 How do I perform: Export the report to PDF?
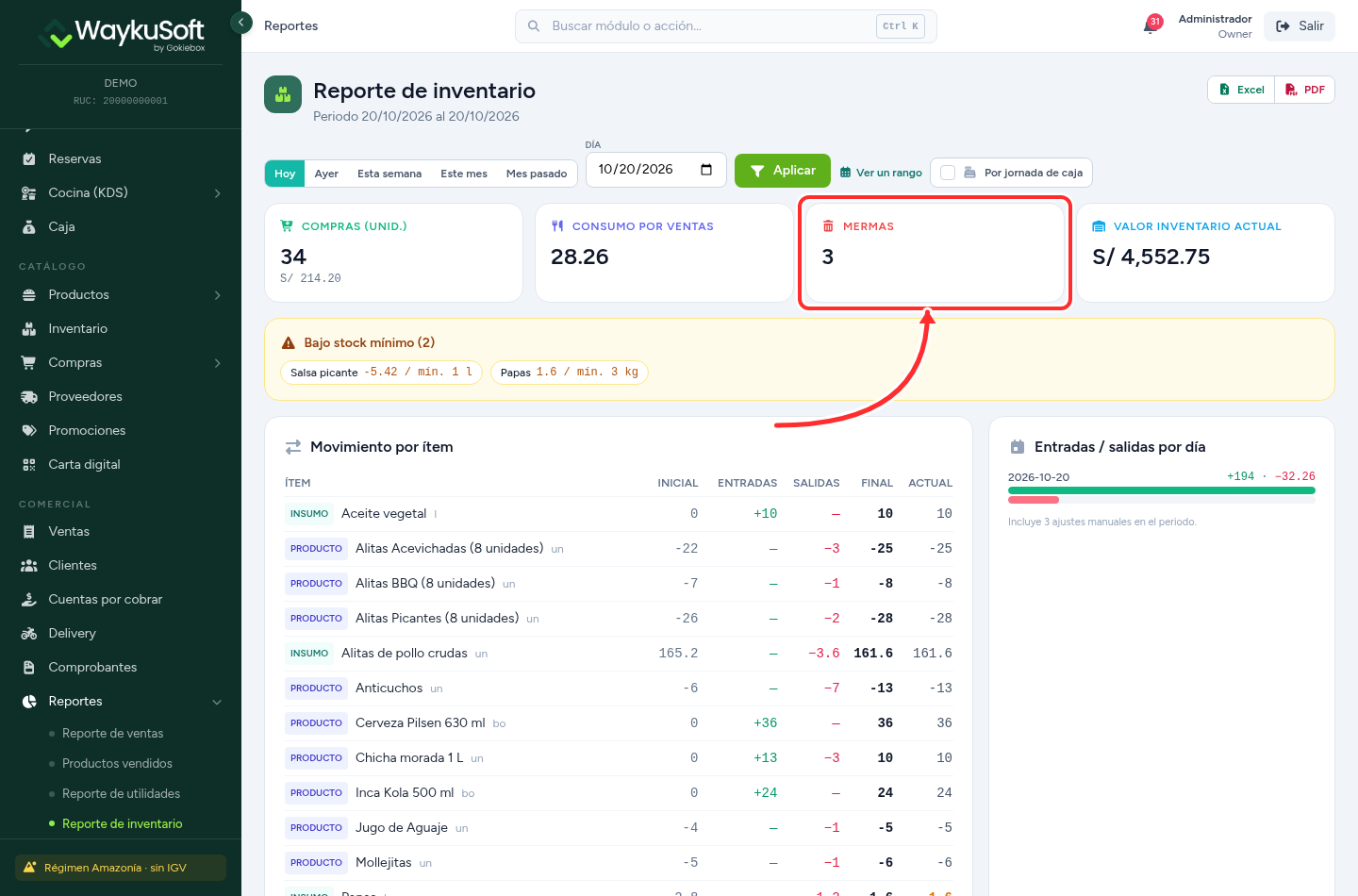point(1305,90)
